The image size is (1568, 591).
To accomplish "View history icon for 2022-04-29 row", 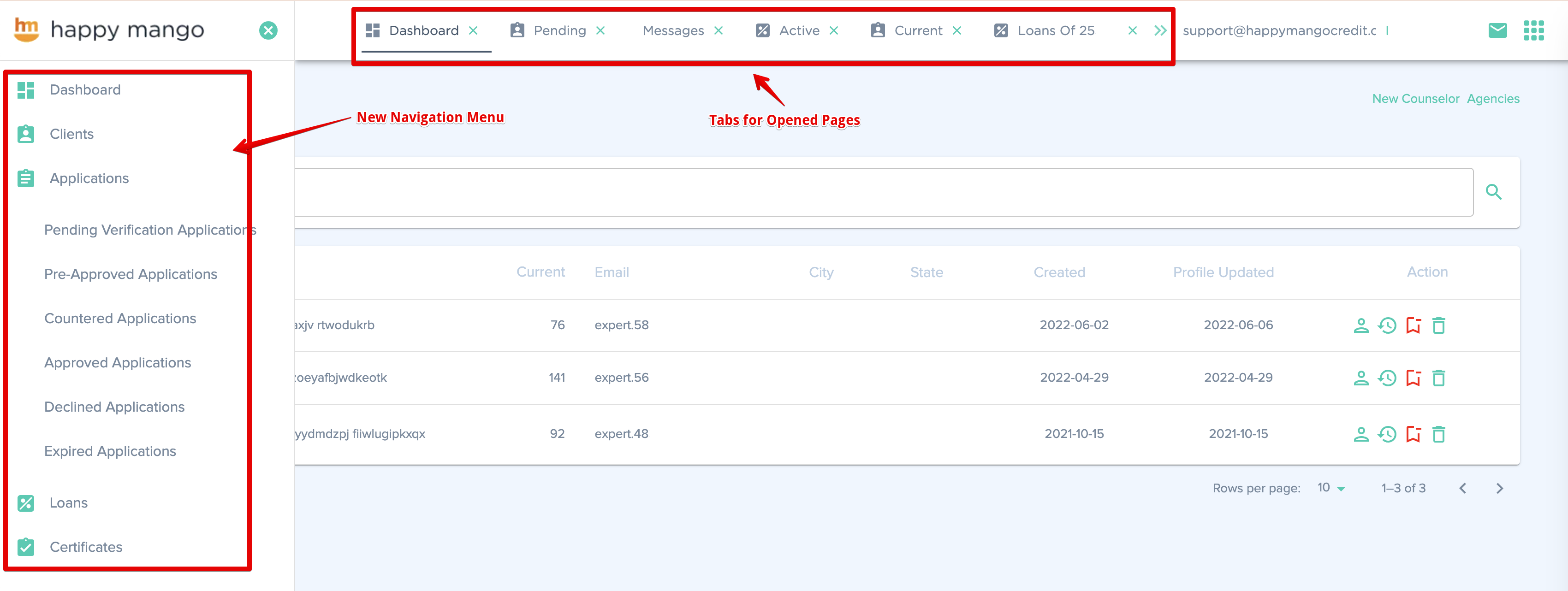I will (x=1387, y=378).
